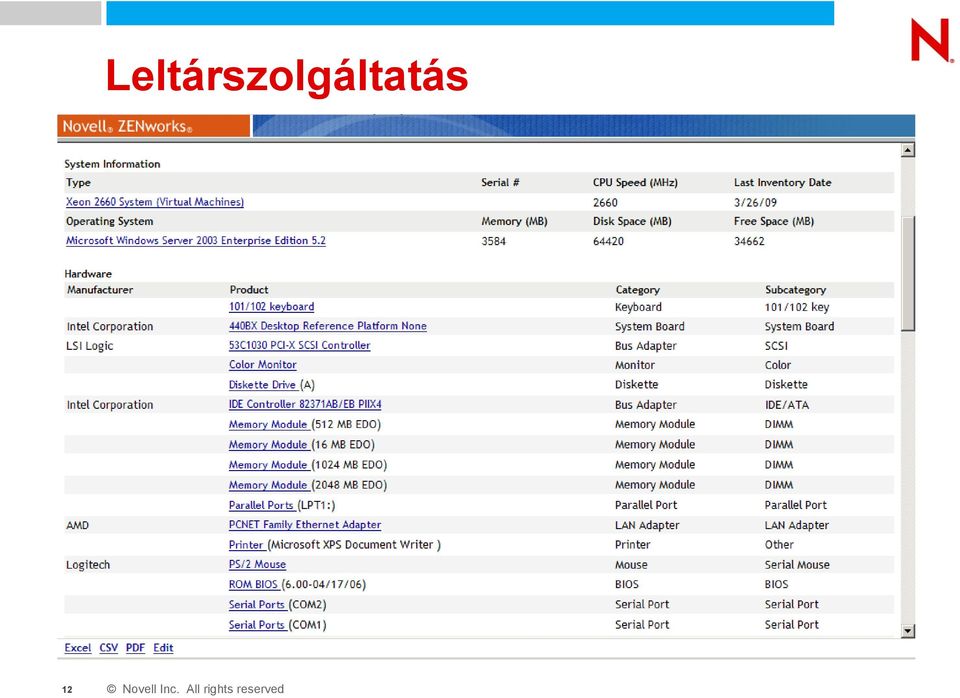The image size is (960, 698).
Task: Open 440BX Desktop Reference Platform None link
Action: 328,326
